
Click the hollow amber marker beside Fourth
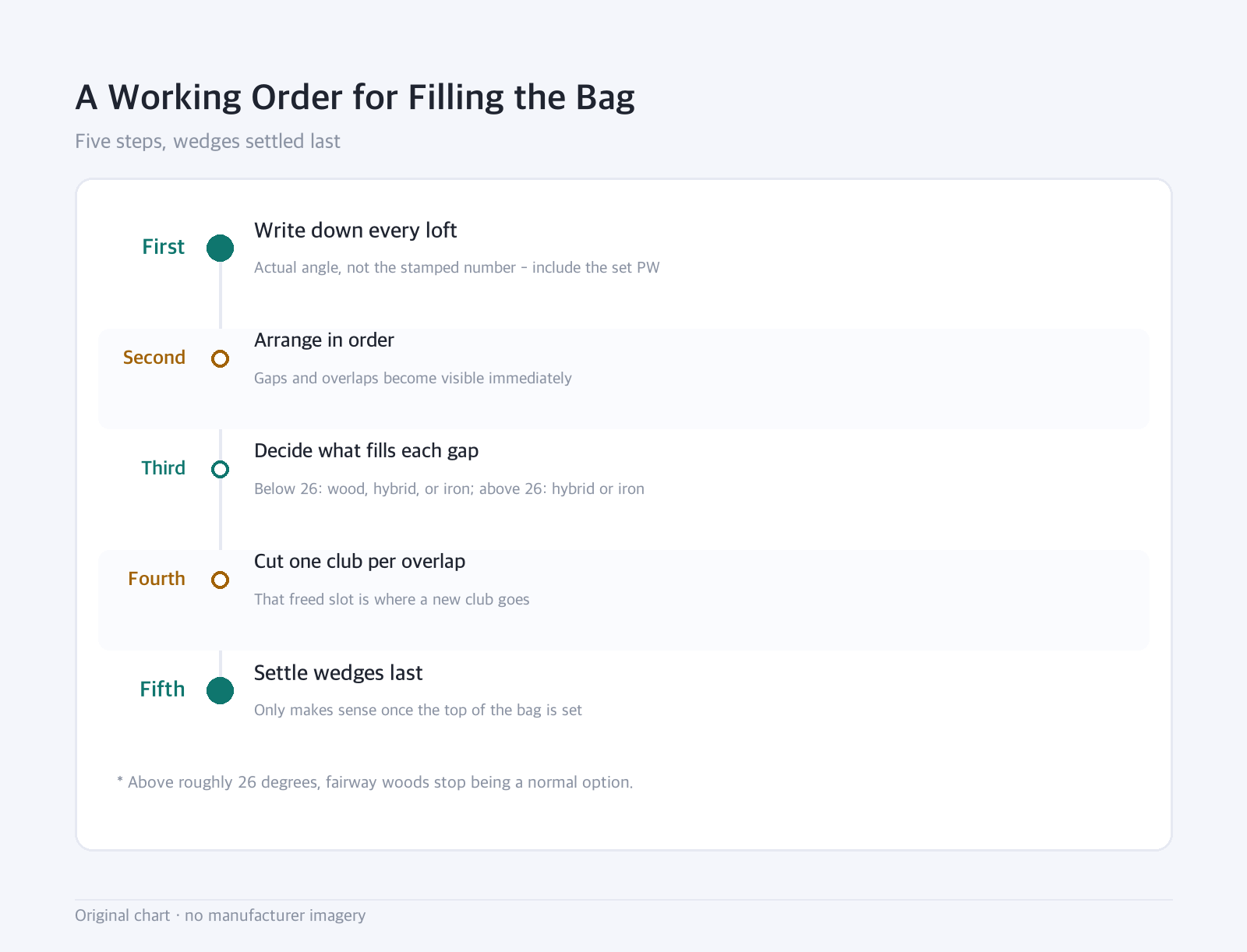[220, 580]
